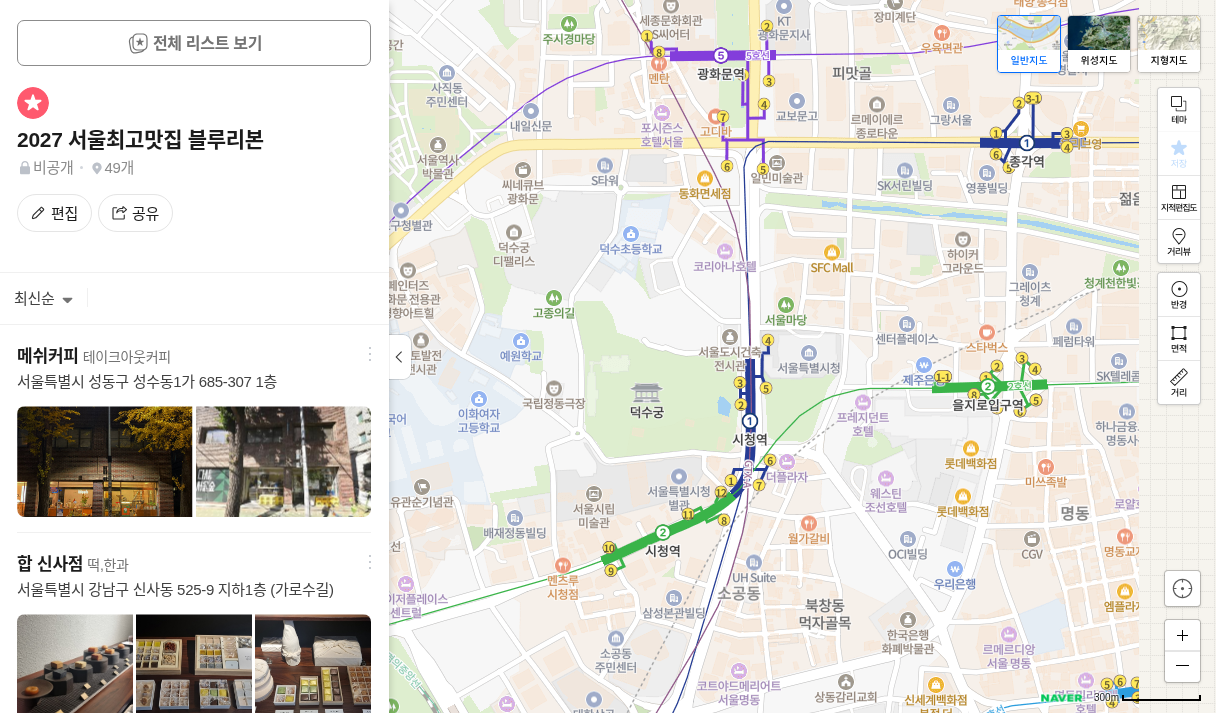Enable the 지적편집도 overlay
The image size is (1216, 713).
pyautogui.click(x=1179, y=198)
